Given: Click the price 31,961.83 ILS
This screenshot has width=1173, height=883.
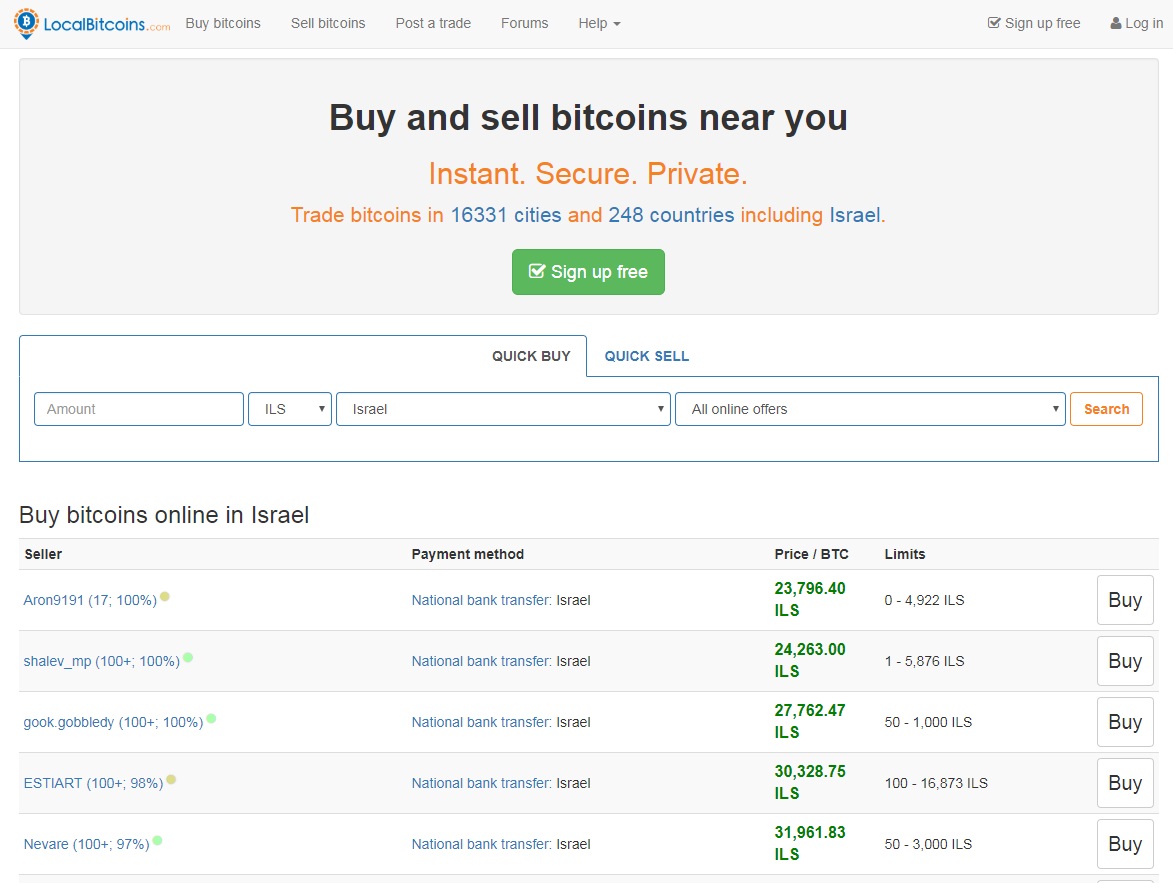Looking at the screenshot, I should 809,843.
